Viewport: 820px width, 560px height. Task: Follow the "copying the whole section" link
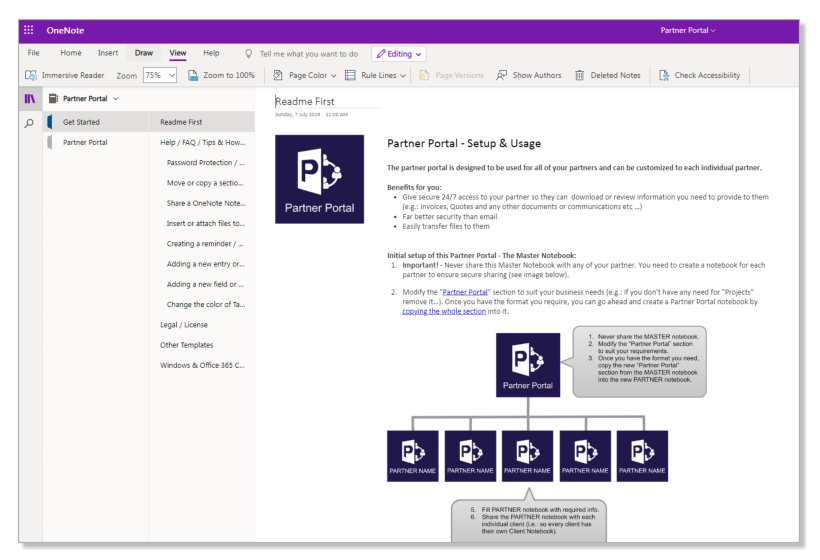pos(444,311)
